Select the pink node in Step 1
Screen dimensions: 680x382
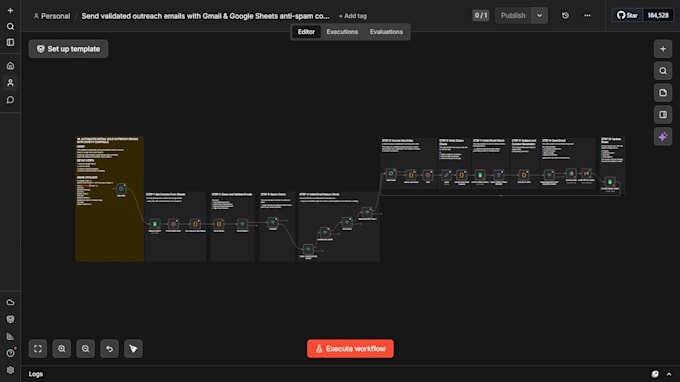(173, 224)
